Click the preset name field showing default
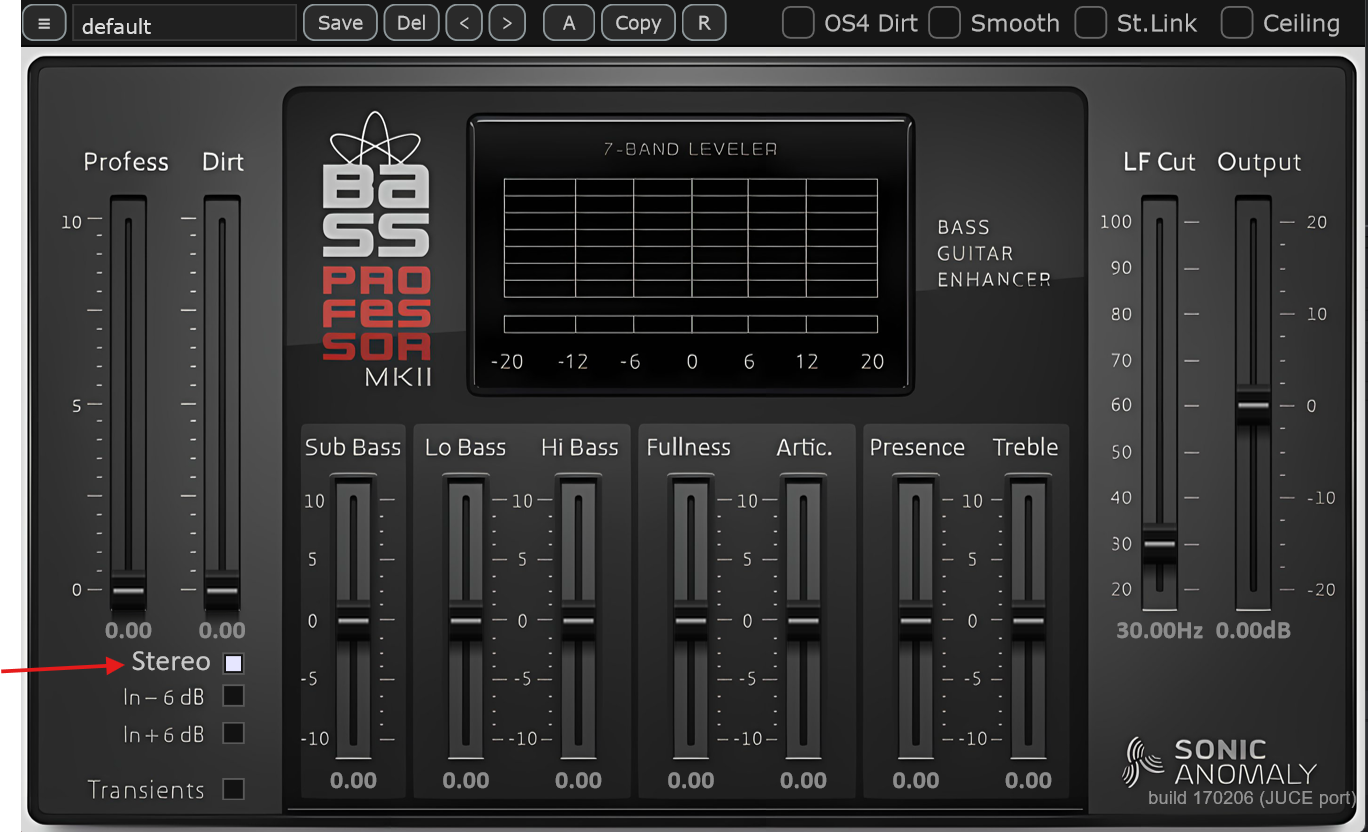Viewport: 1368px width, 832px height. (x=185, y=23)
